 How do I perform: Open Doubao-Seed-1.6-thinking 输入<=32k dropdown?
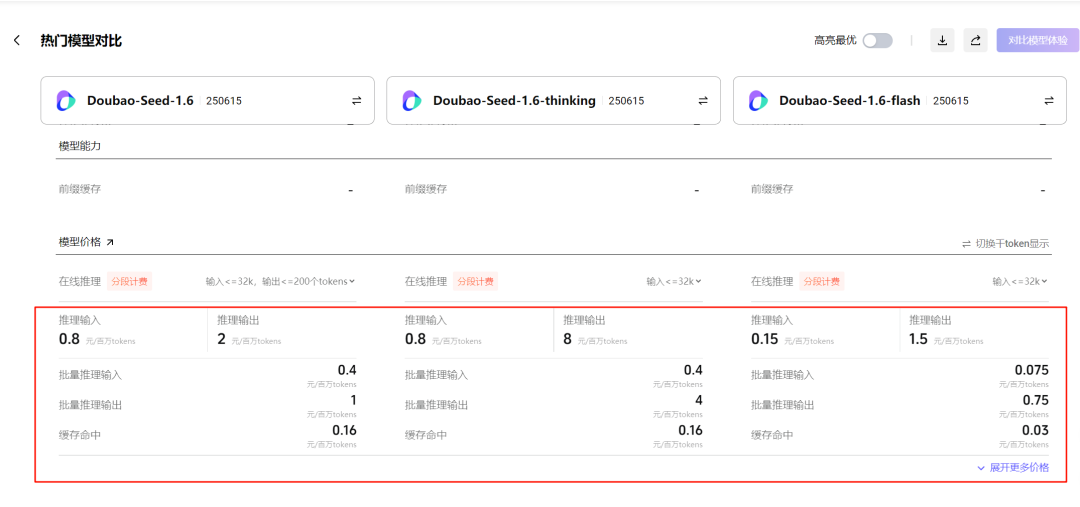coord(674,281)
